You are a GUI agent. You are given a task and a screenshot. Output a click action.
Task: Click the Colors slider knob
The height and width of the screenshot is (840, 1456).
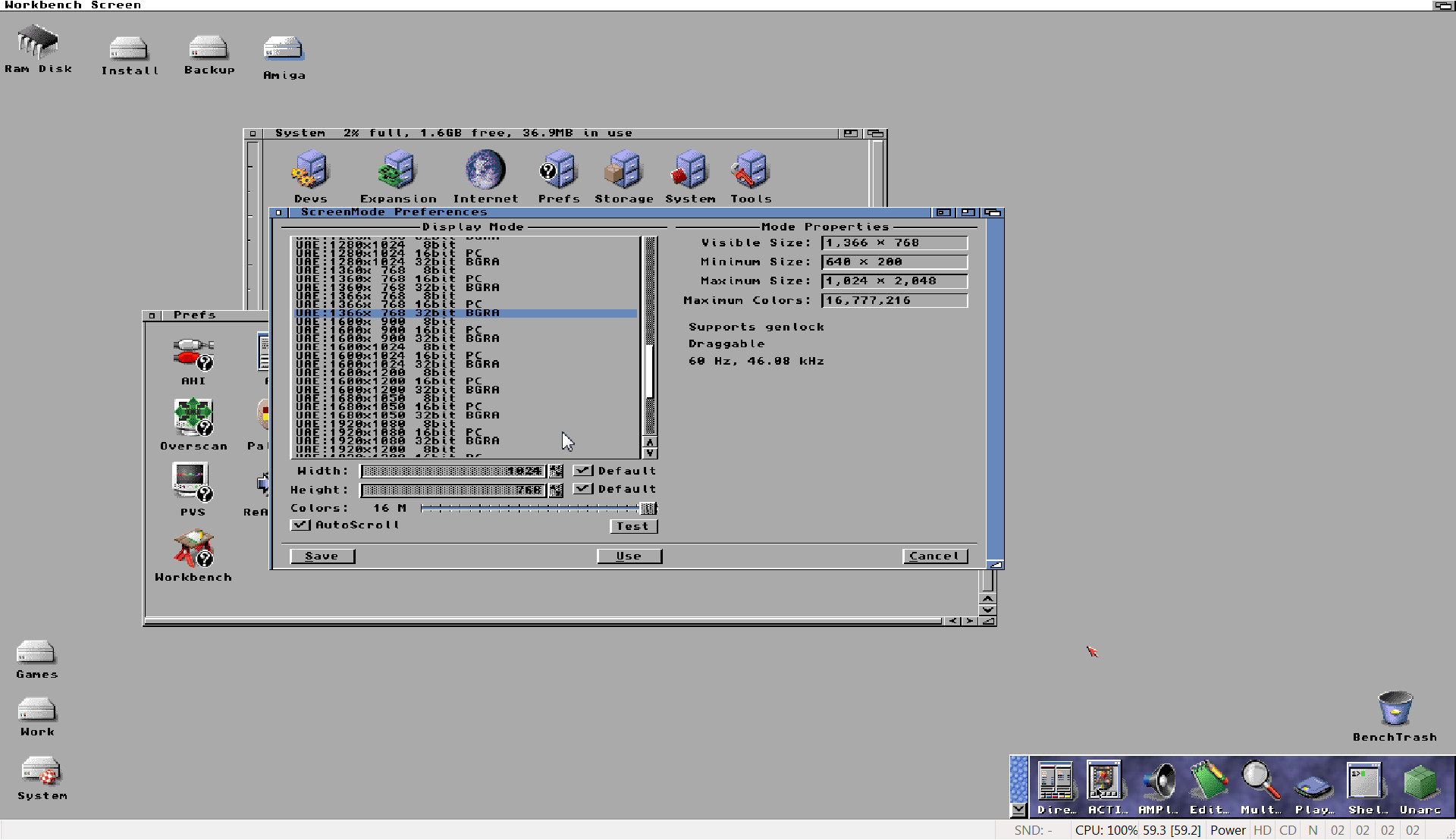(x=648, y=509)
